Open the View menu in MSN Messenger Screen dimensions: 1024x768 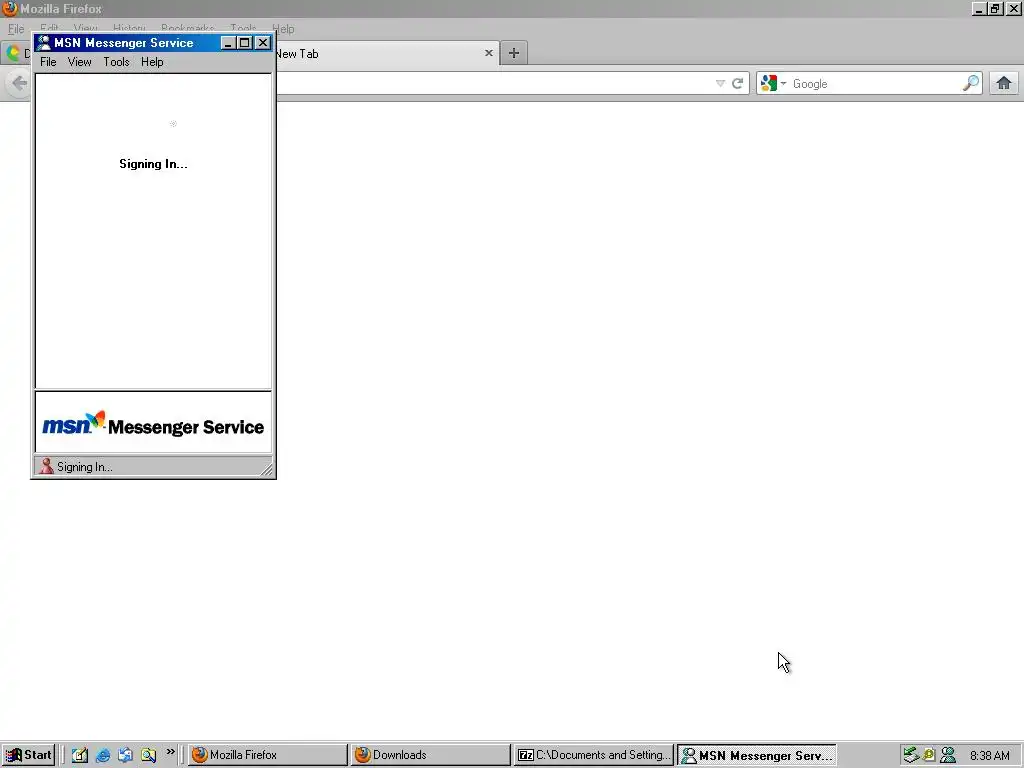coord(80,62)
